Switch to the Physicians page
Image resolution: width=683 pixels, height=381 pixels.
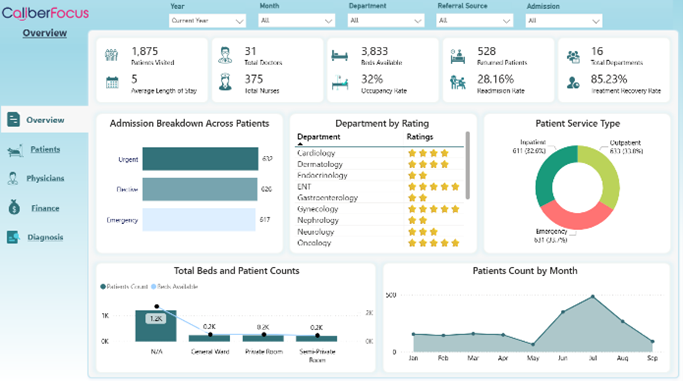click(45, 179)
